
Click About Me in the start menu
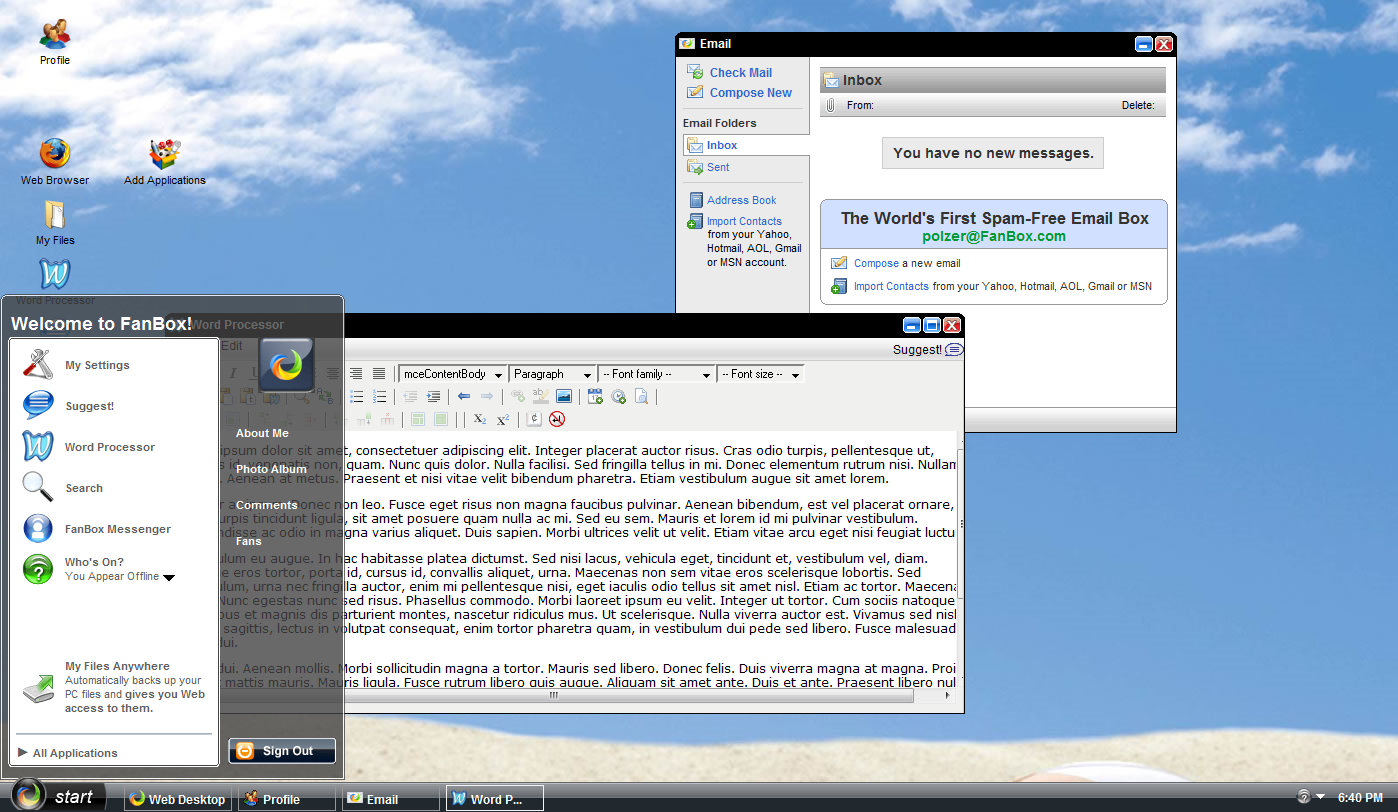coord(262,433)
